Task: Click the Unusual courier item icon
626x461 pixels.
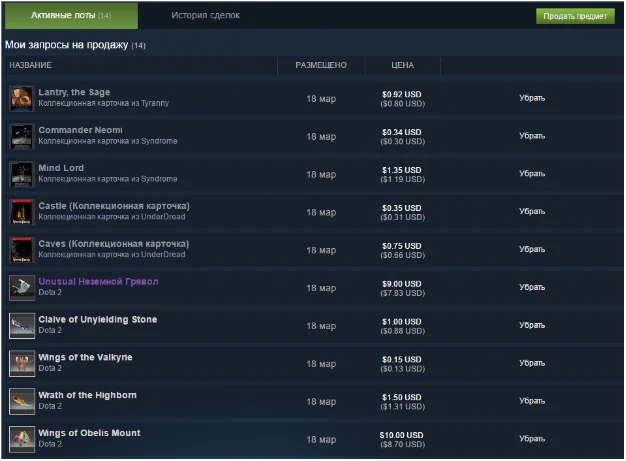Action: [x=21, y=288]
